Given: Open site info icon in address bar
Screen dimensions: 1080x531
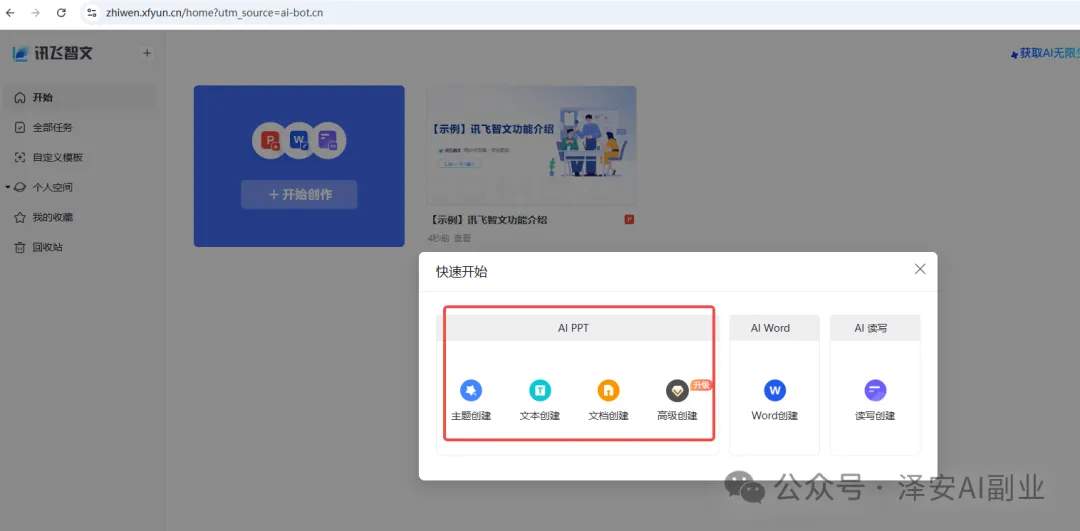Looking at the screenshot, I should pos(92,12).
